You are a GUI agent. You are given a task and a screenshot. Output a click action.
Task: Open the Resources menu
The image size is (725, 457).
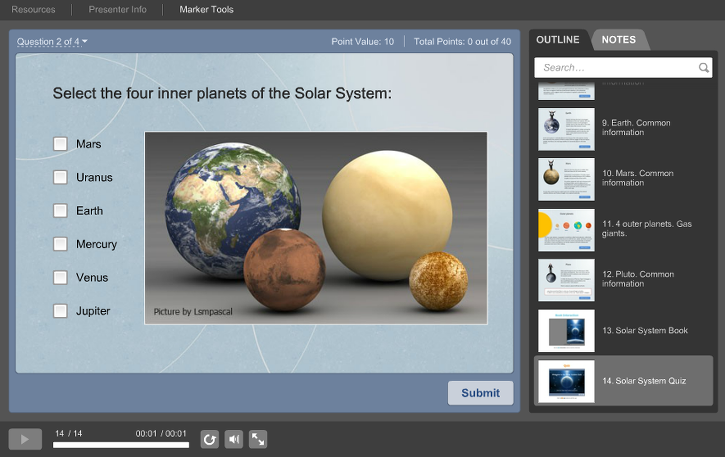coord(33,9)
